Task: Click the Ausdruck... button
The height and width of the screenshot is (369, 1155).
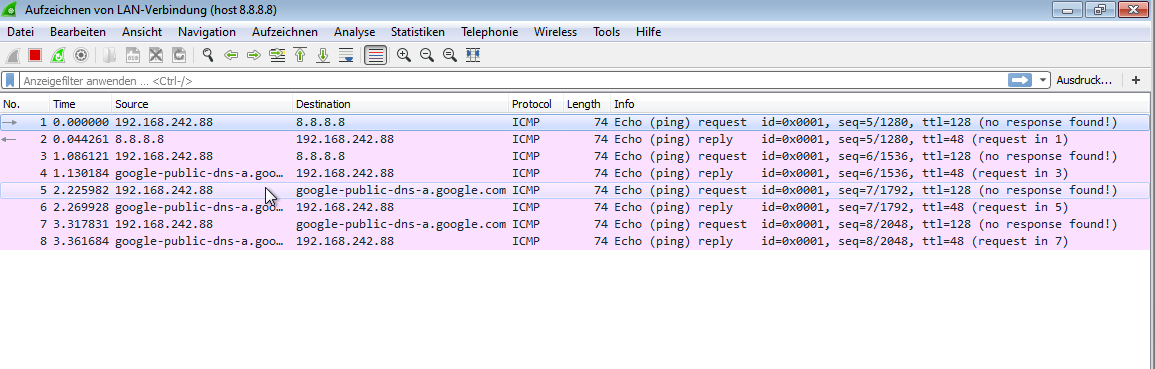Action: click(x=1084, y=80)
